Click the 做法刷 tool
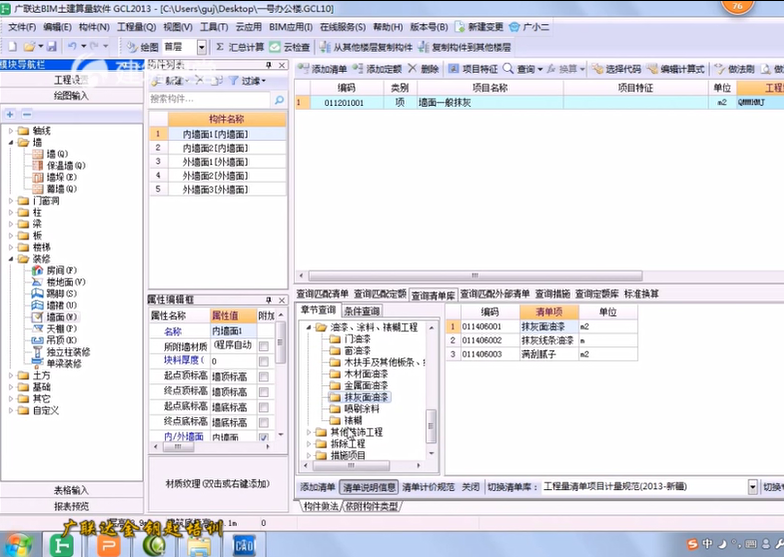This screenshot has height=557, width=784. point(734,68)
